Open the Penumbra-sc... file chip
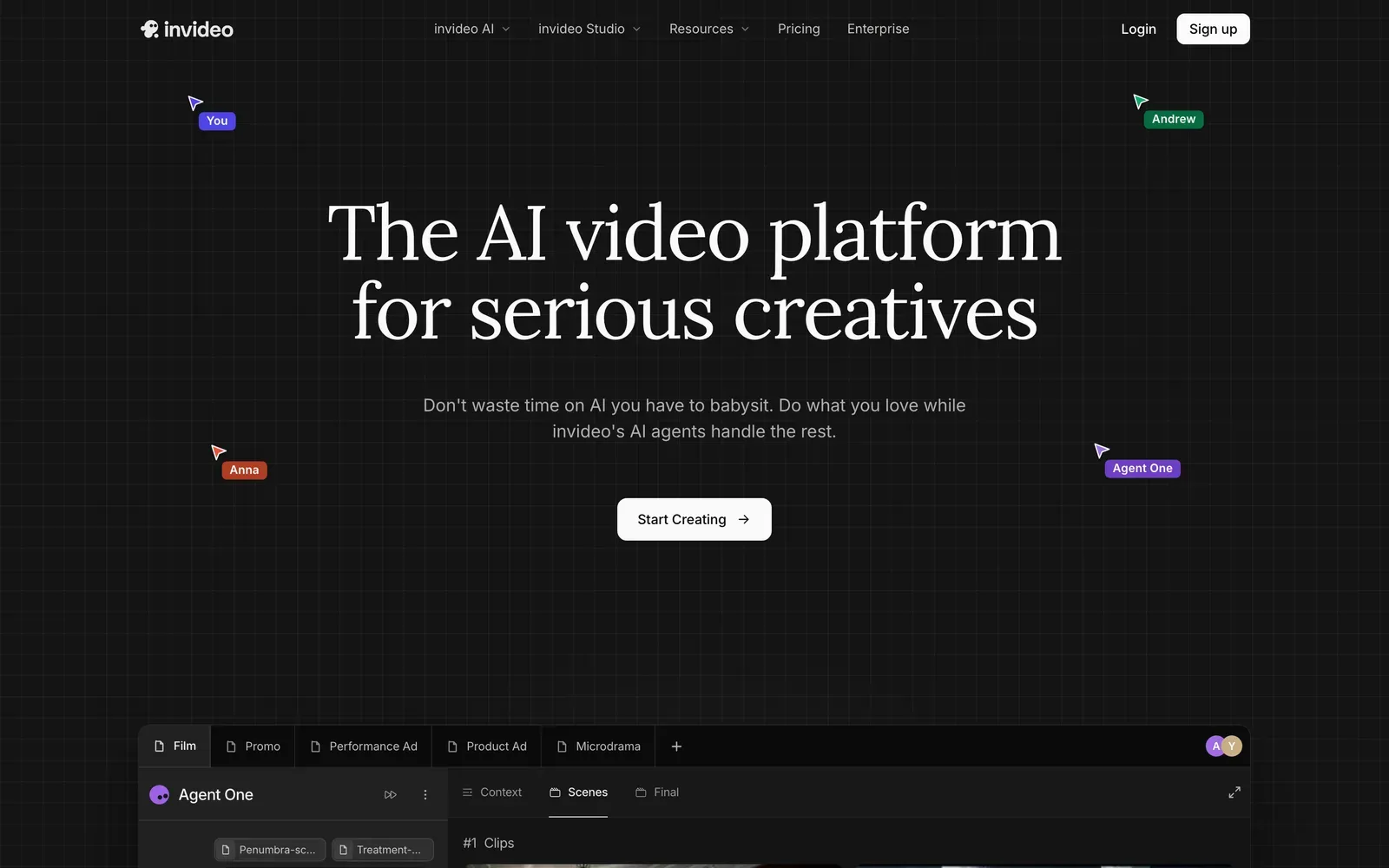 pos(270,850)
